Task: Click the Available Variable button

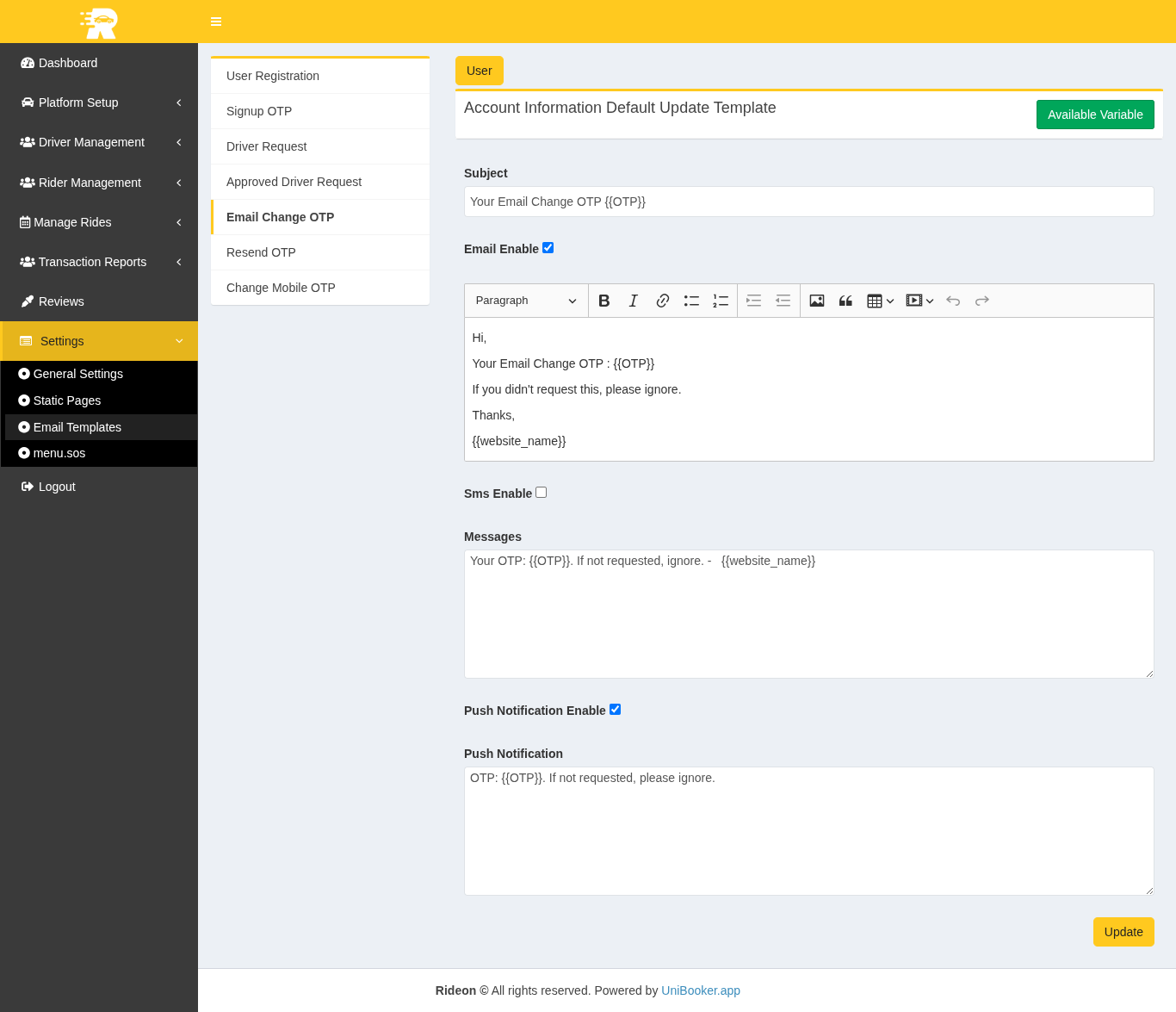Action: pos(1095,115)
